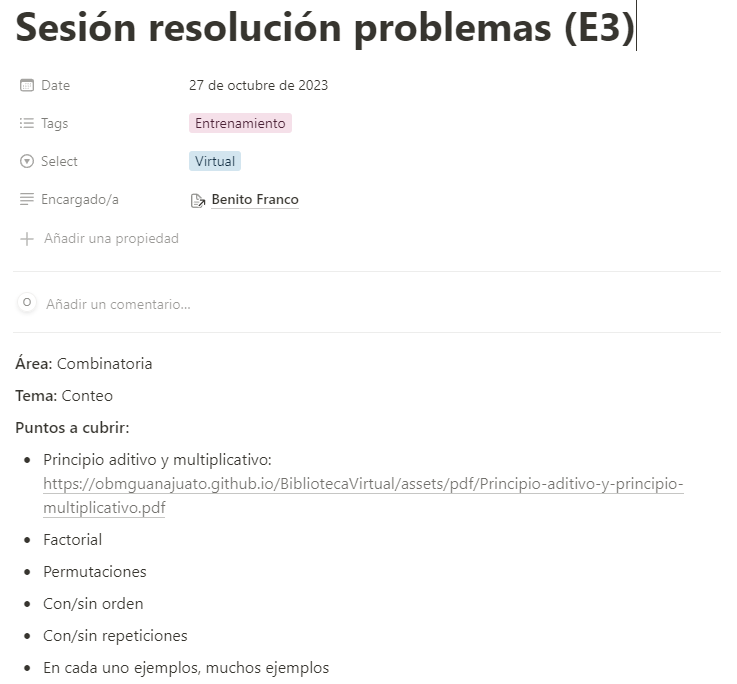The height and width of the screenshot is (684, 737).
Task: Open date picker on 27 de octubre de 2023
Action: pos(258,86)
